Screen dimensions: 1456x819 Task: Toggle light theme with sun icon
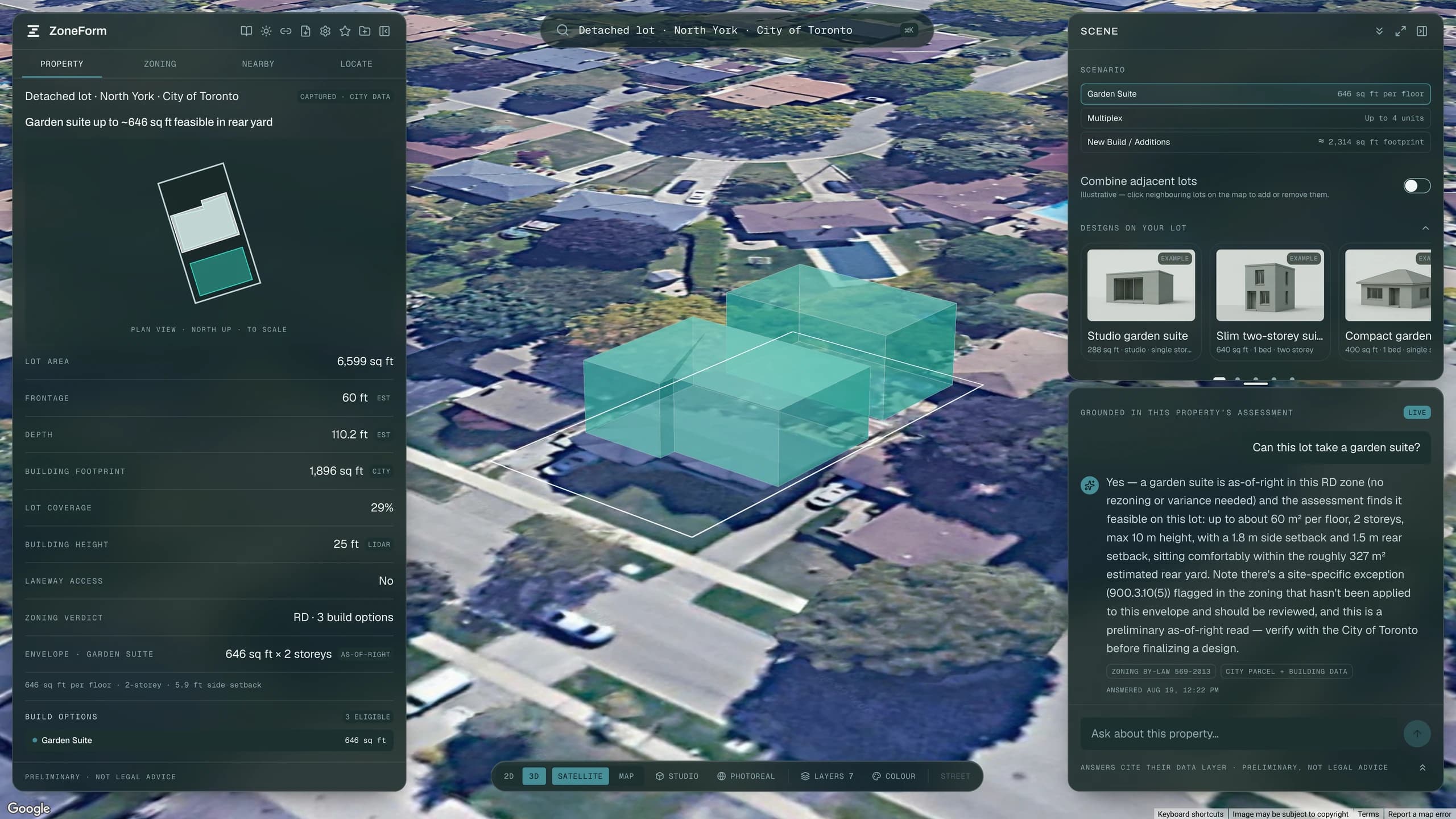[x=266, y=31]
